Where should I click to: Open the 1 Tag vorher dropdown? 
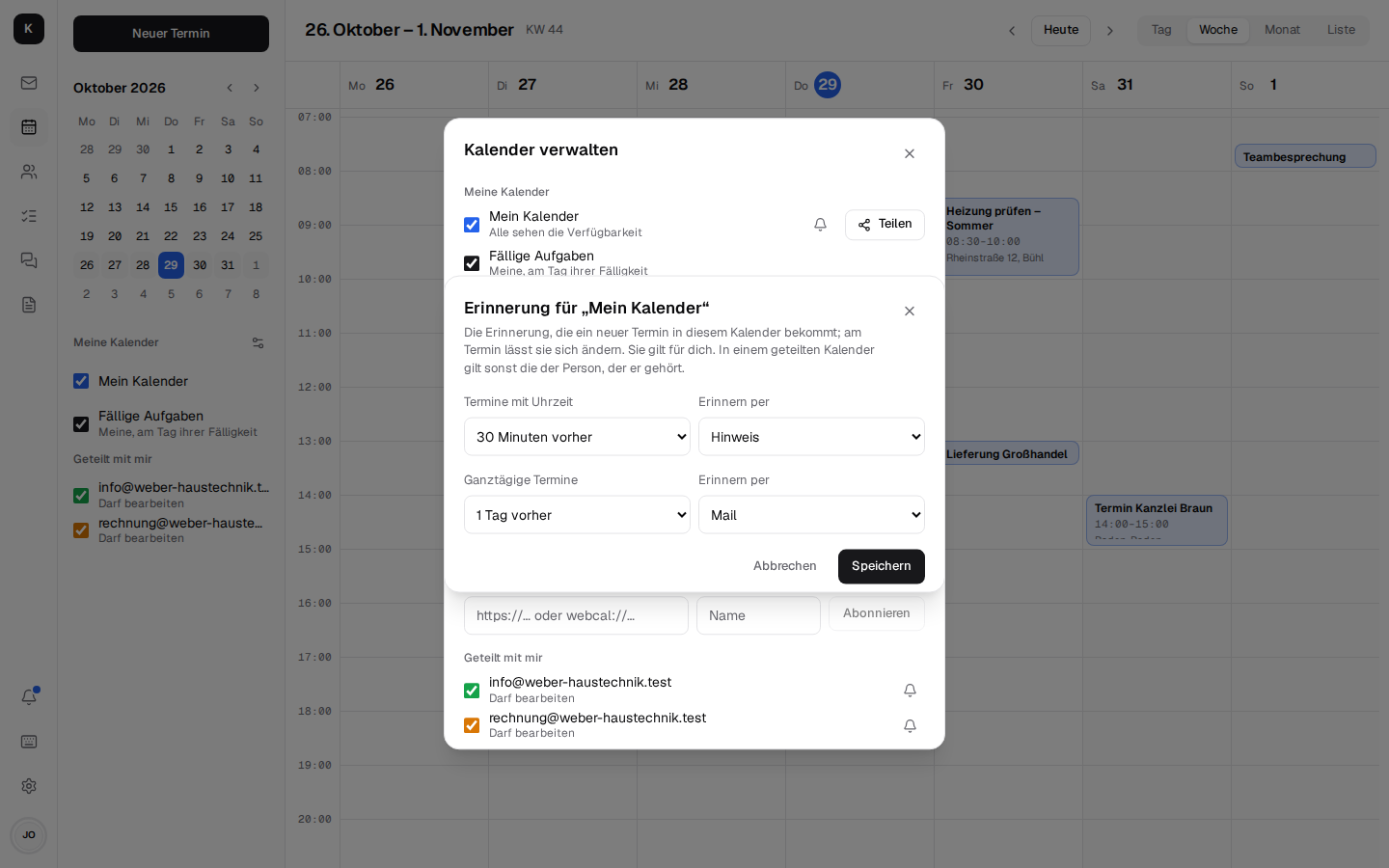point(577,515)
